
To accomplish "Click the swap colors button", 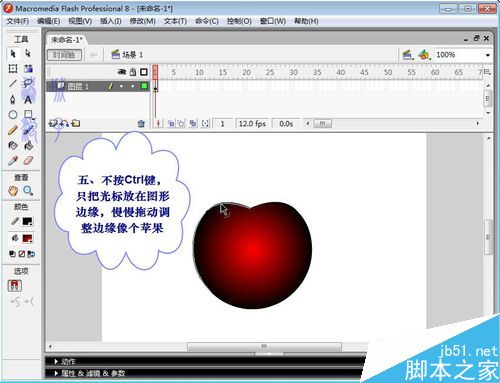I will click(31, 254).
